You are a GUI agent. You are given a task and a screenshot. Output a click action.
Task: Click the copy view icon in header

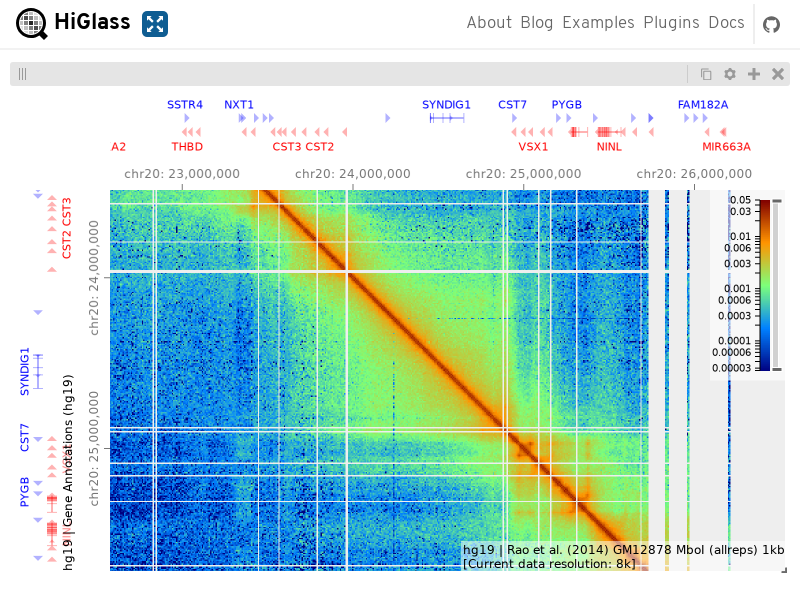706,74
